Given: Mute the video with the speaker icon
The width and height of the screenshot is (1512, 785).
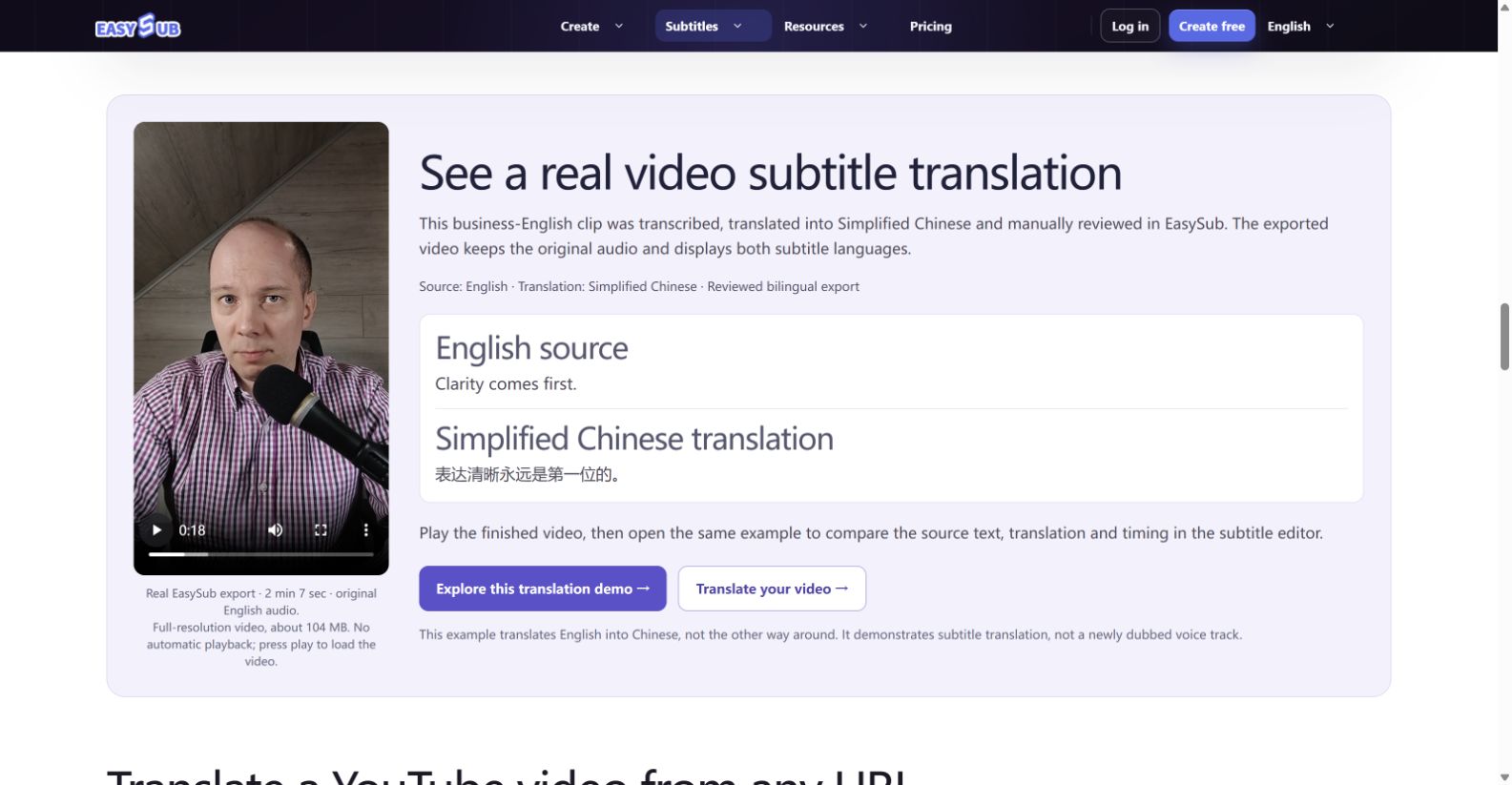Looking at the screenshot, I should click(x=276, y=530).
